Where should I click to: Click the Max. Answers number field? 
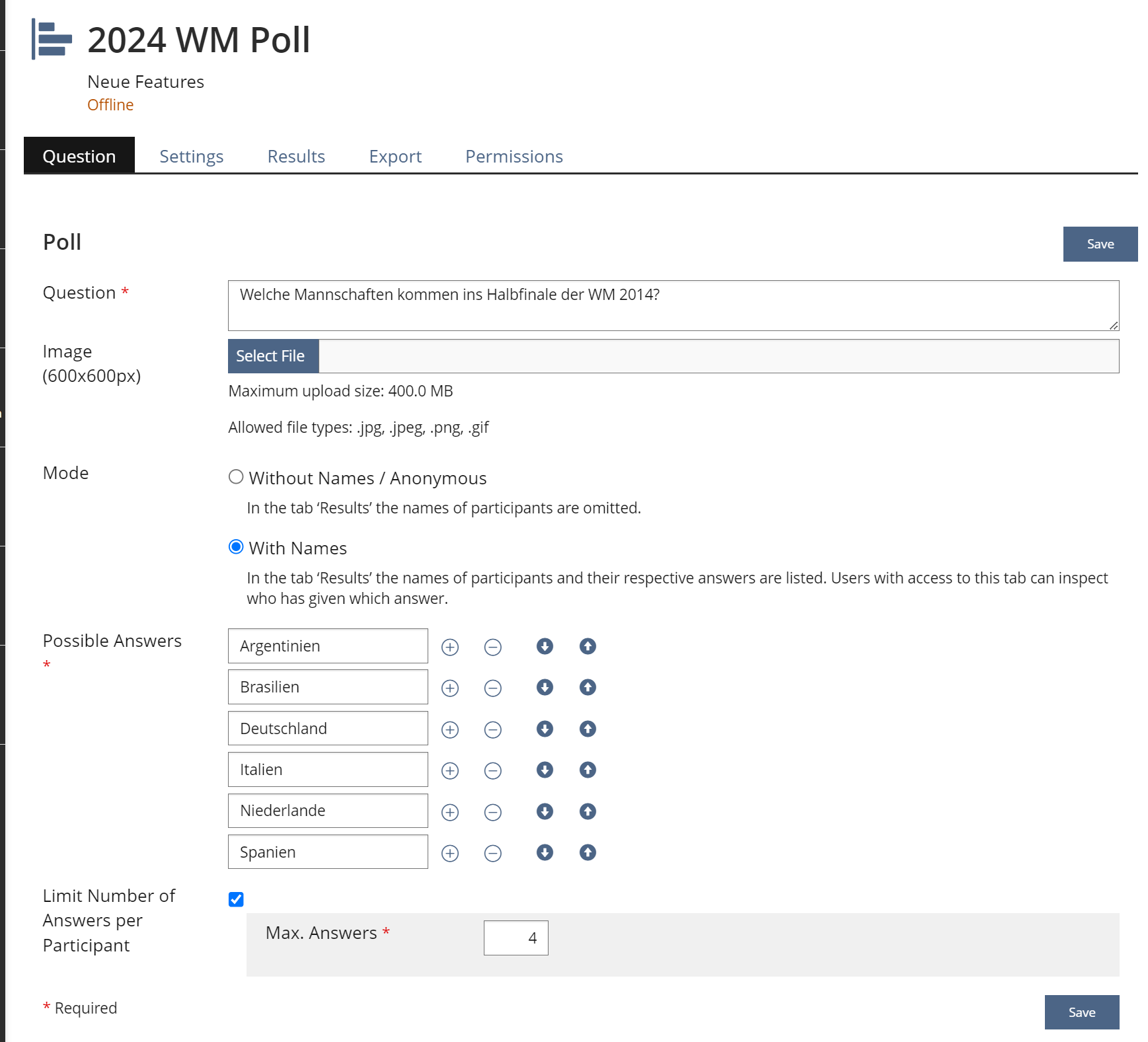pos(516,938)
